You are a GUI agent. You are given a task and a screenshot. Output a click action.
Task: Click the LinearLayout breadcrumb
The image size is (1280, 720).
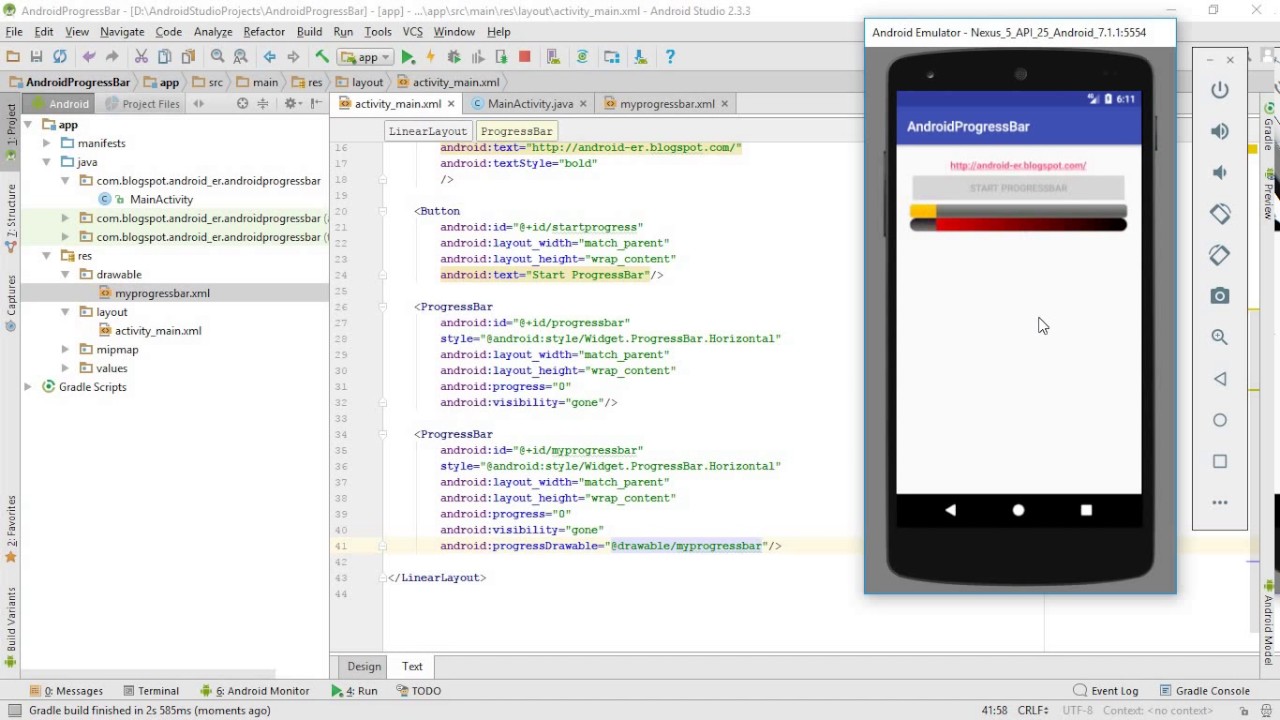427,131
